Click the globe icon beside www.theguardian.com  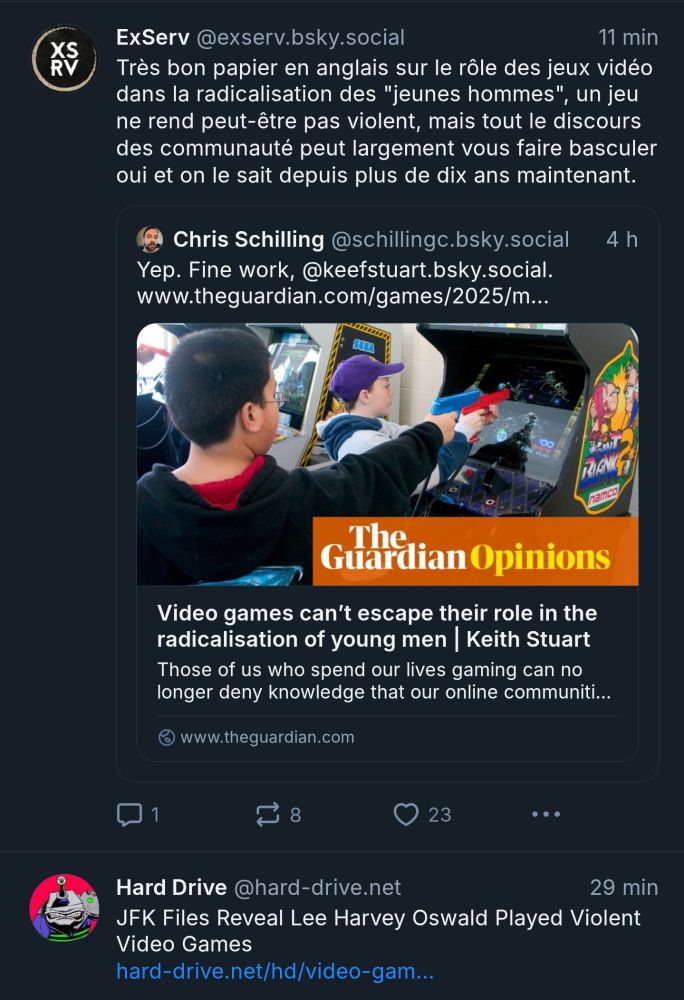click(166, 737)
